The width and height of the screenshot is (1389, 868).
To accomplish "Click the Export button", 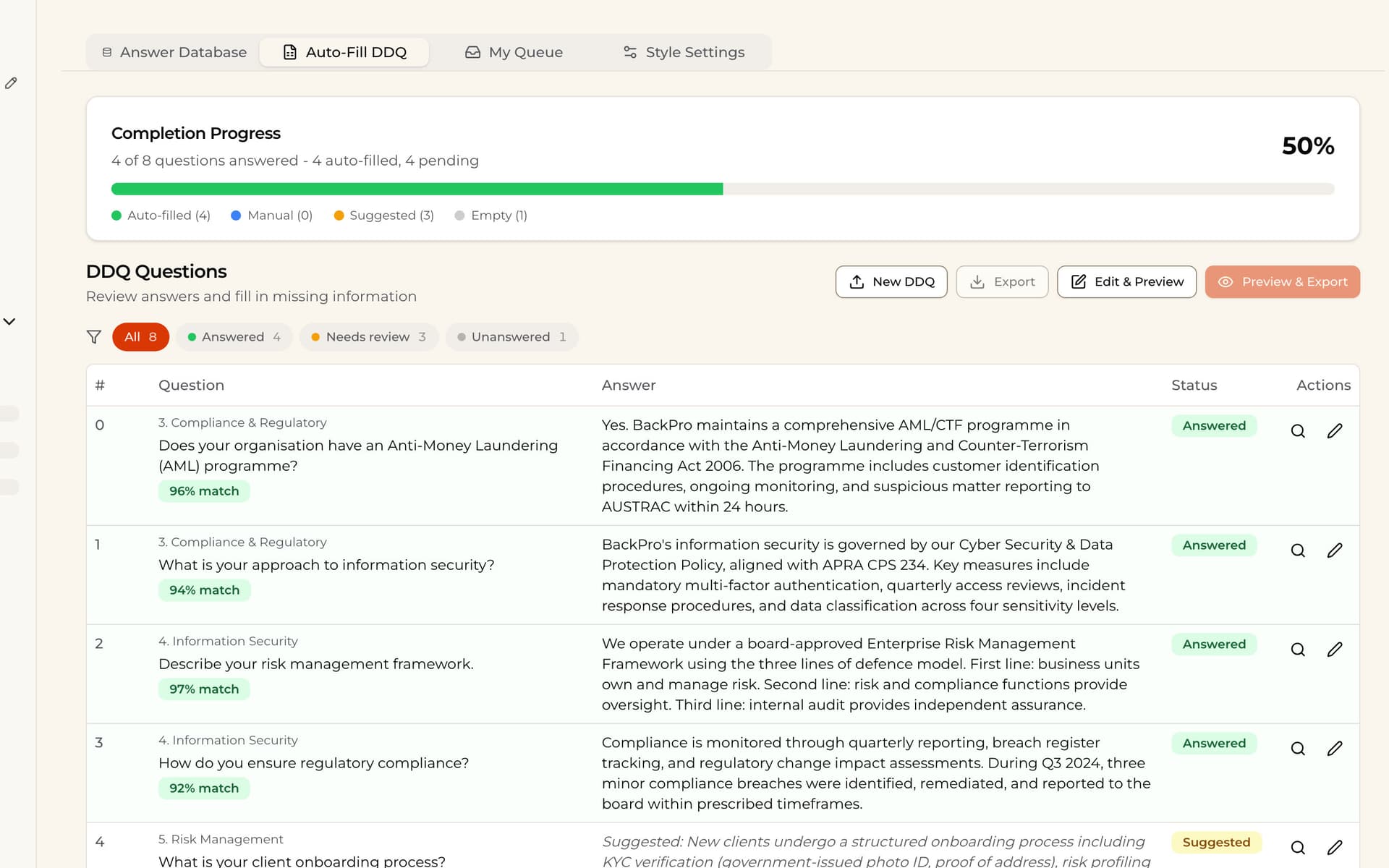I will 1002,281.
